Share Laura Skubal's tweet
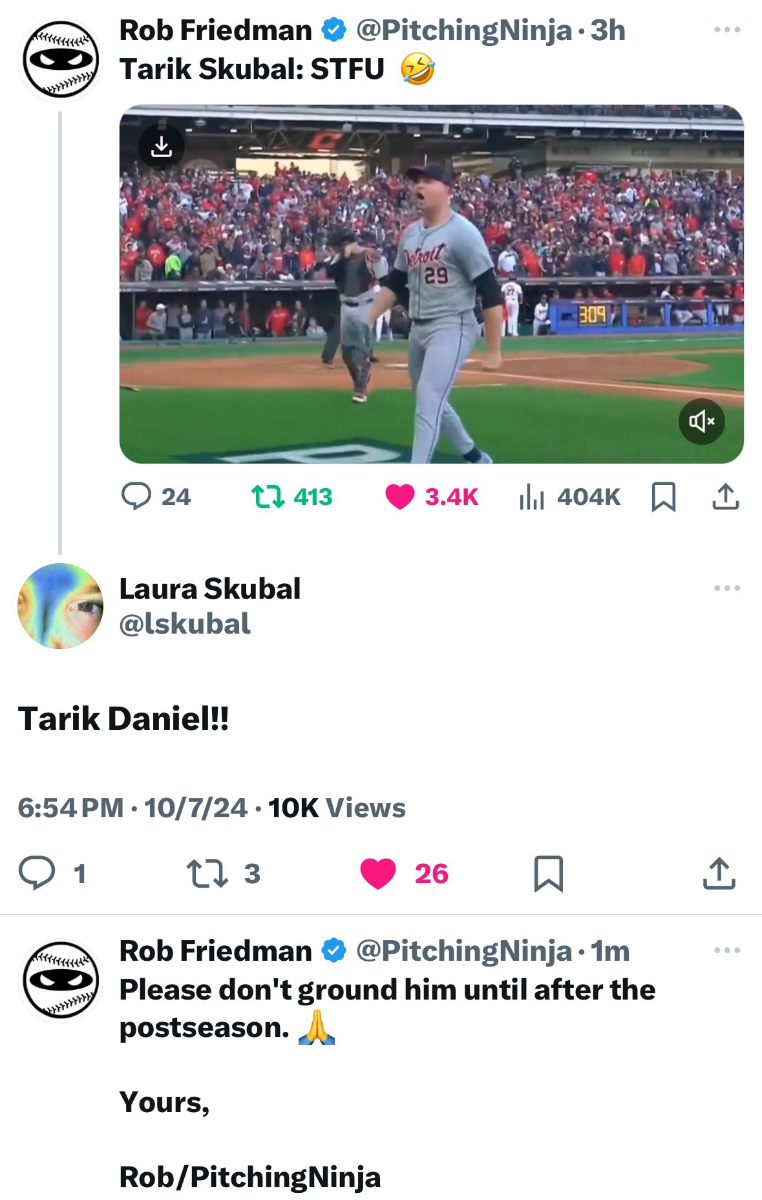The width and height of the screenshot is (762, 1200). [718, 874]
